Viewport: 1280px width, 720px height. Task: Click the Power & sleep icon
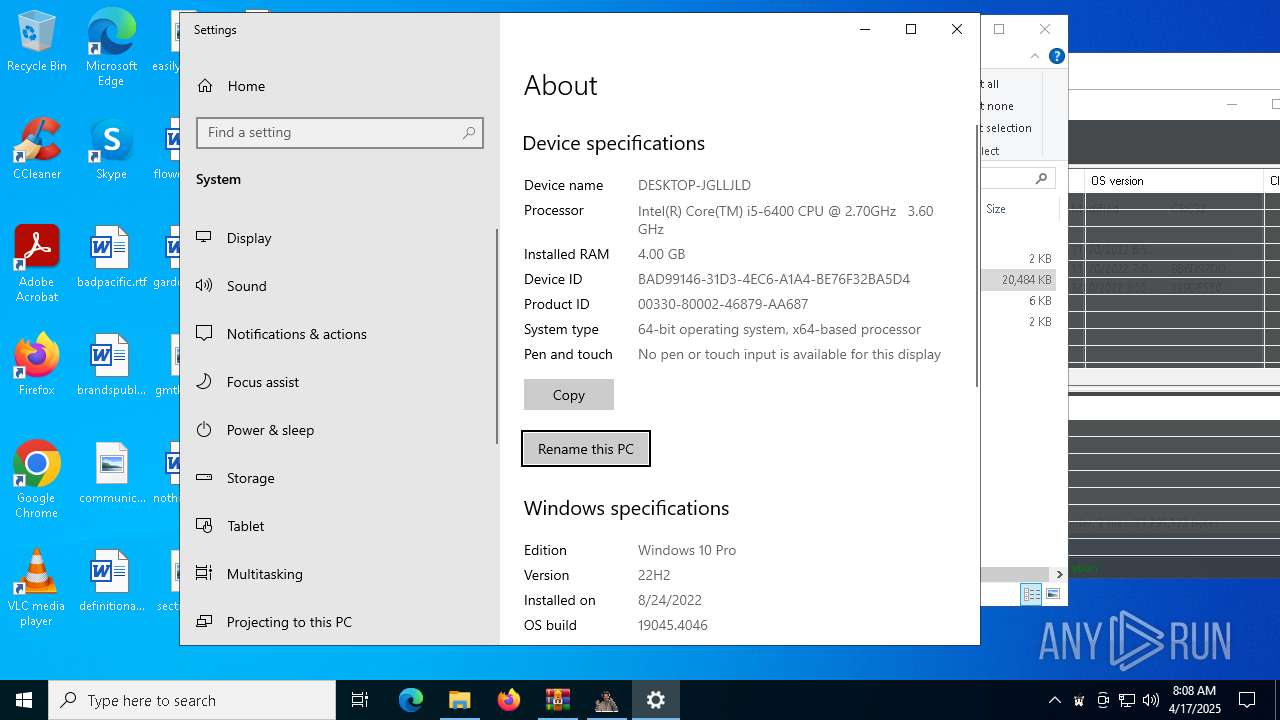point(204,429)
